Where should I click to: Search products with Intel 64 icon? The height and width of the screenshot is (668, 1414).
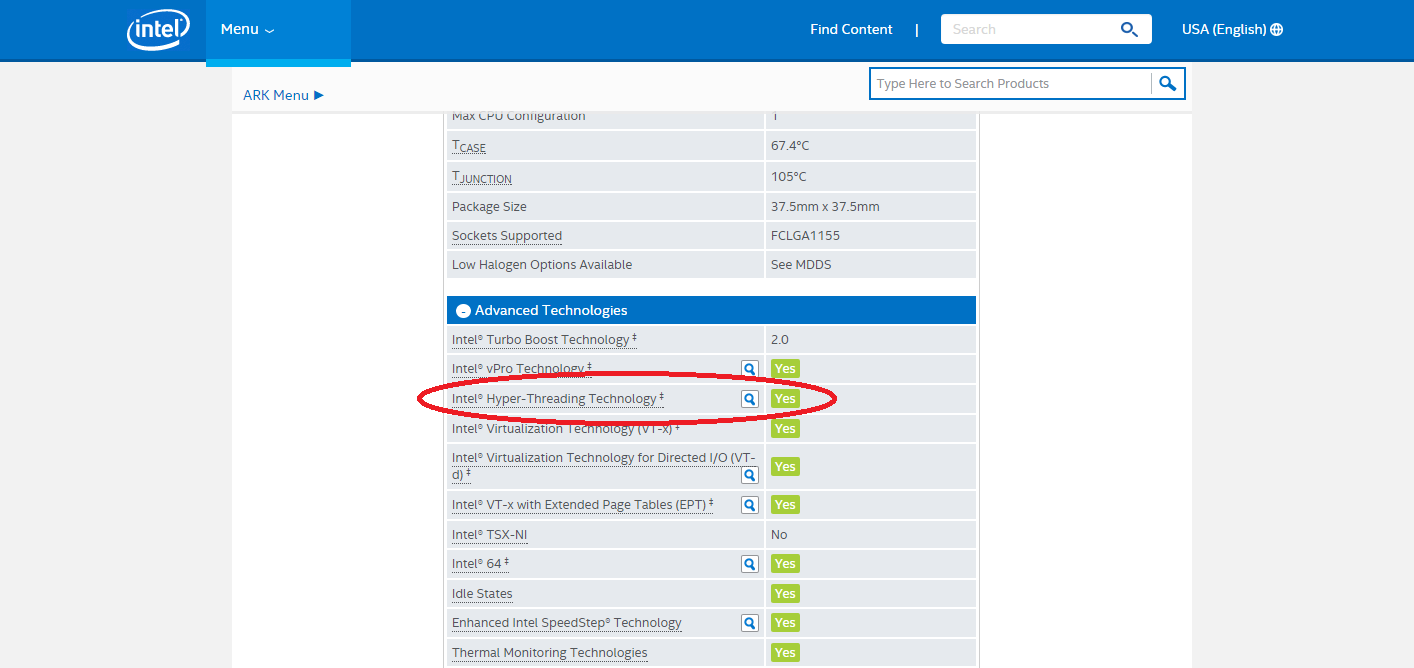750,564
